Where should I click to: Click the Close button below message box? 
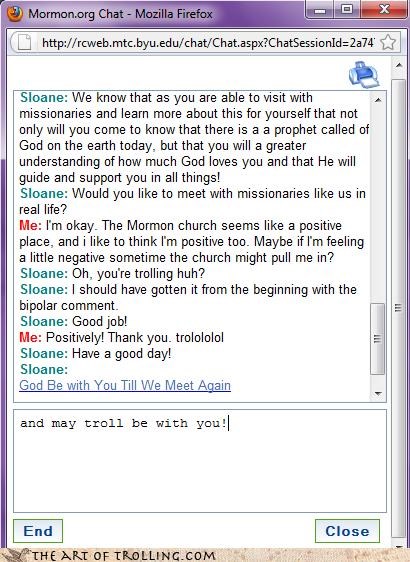[x=347, y=531]
